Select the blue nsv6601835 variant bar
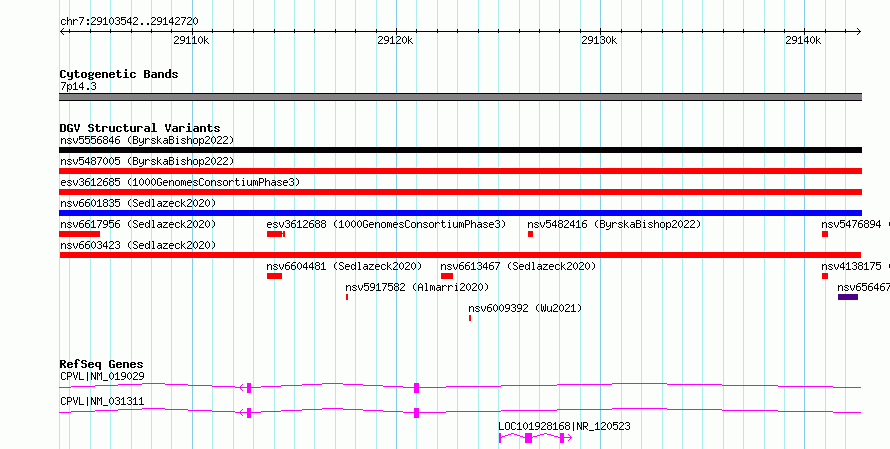The image size is (890, 449). pos(460,213)
